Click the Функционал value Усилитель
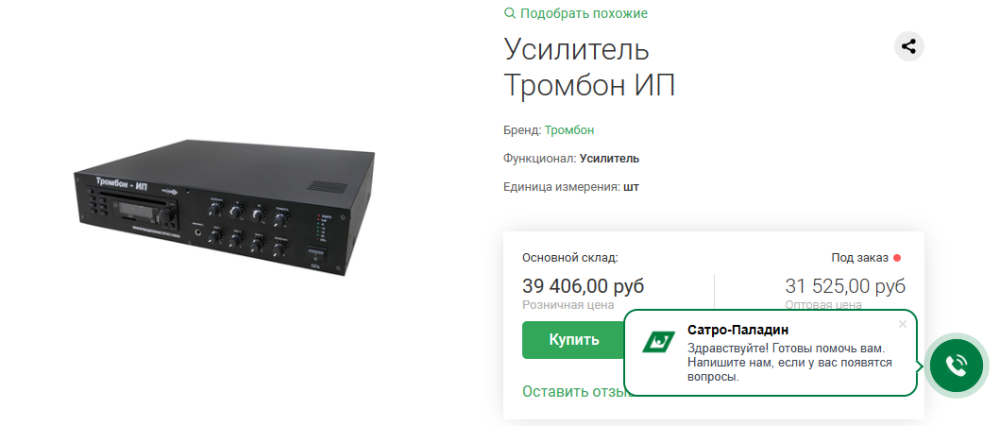Image resolution: width=1000 pixels, height=426 pixels. point(609,158)
